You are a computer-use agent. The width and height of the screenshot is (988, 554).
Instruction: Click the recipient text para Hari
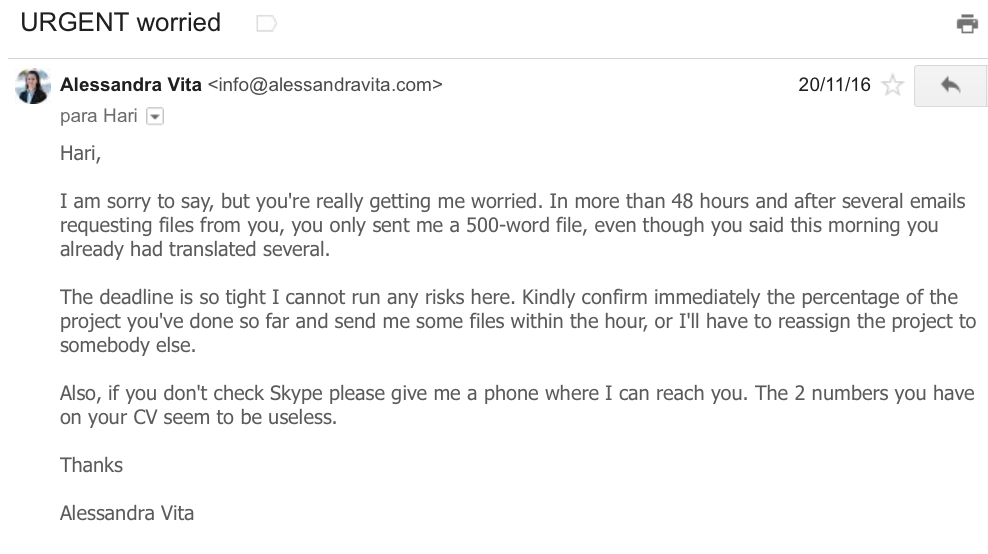tap(98, 116)
